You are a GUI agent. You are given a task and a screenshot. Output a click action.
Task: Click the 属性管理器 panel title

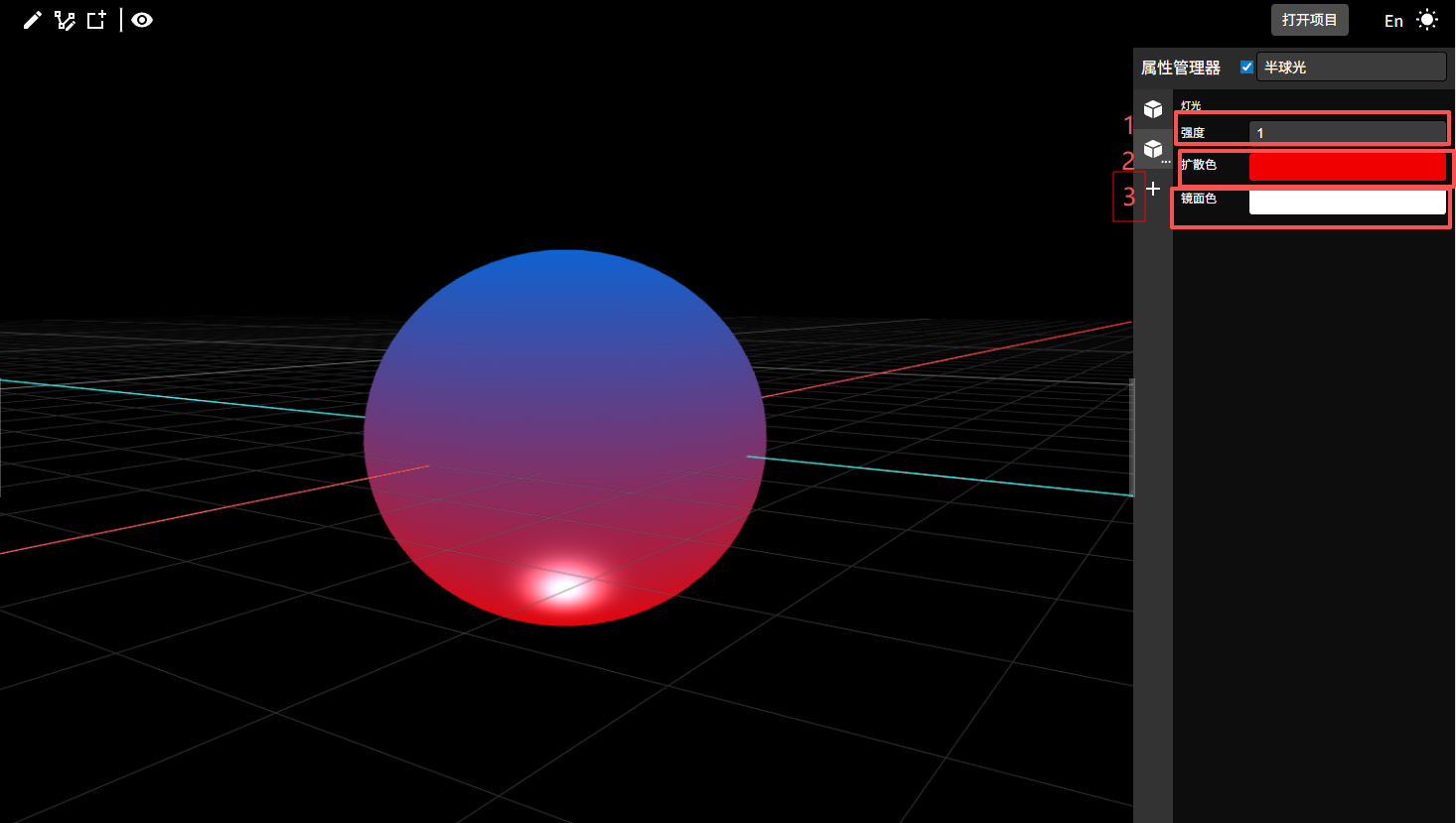tap(1180, 68)
